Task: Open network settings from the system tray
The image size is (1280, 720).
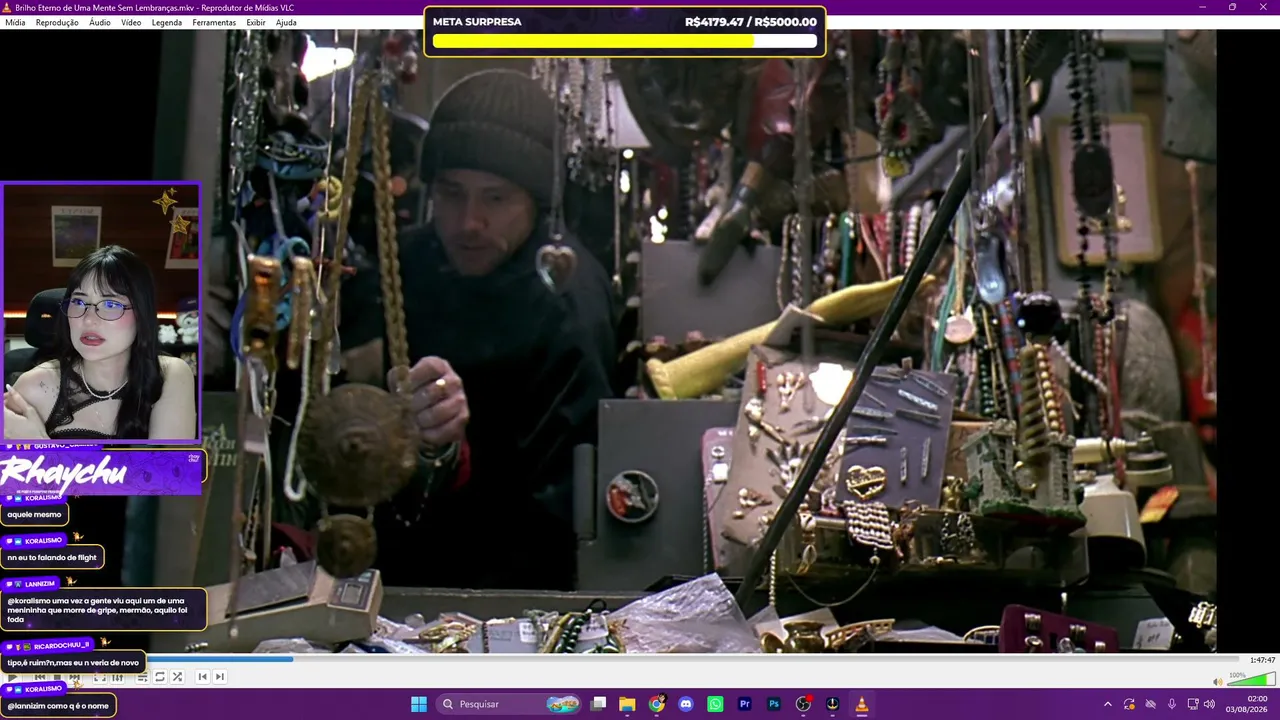Action: [1193, 704]
